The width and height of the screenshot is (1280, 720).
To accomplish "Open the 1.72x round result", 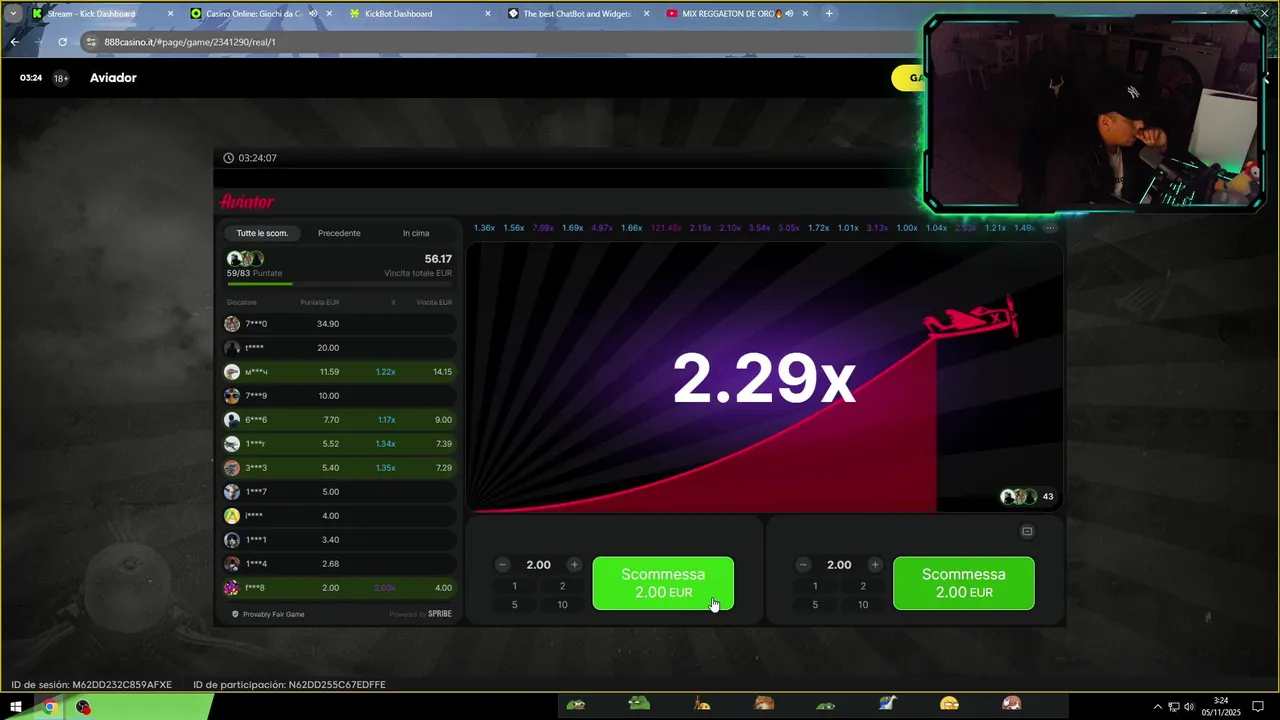I will click(x=818, y=228).
